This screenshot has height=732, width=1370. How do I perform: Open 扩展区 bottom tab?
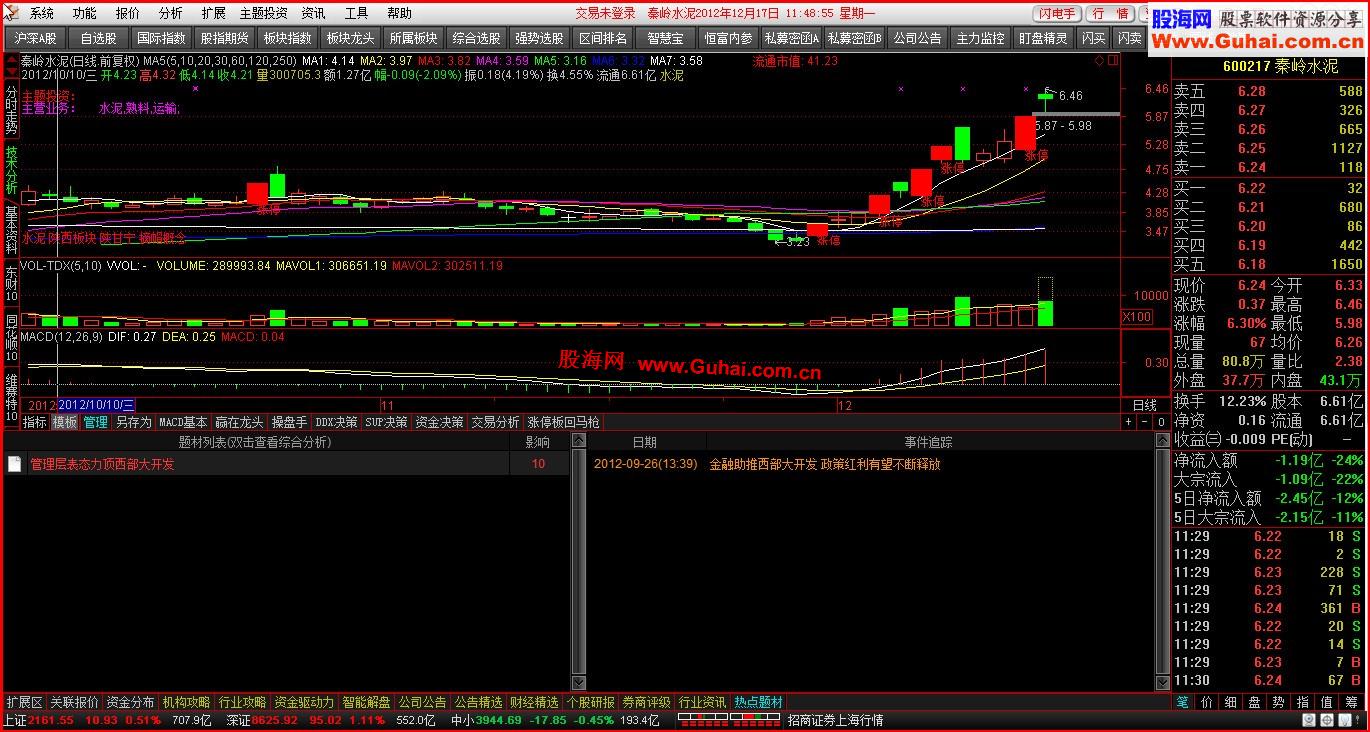pos(25,702)
